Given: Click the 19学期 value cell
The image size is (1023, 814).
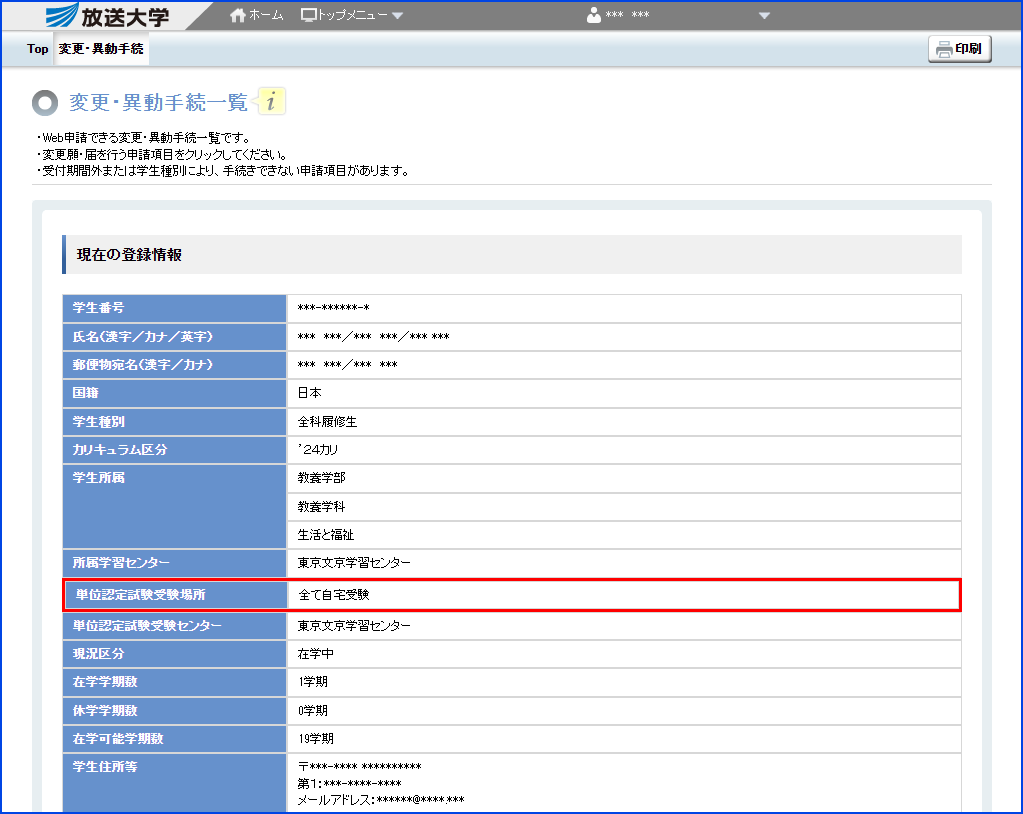Looking at the screenshot, I should point(316,739).
